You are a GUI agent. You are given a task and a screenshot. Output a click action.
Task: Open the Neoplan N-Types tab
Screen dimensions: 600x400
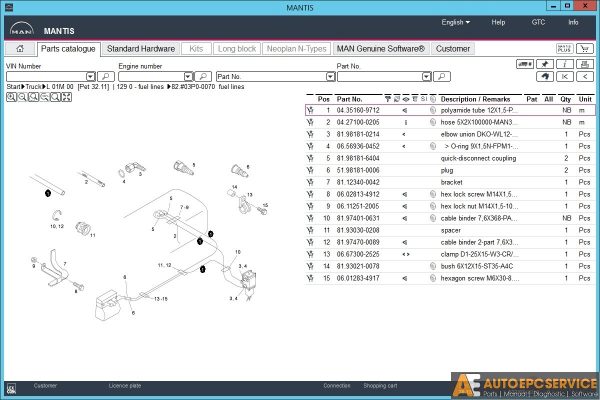pos(297,49)
